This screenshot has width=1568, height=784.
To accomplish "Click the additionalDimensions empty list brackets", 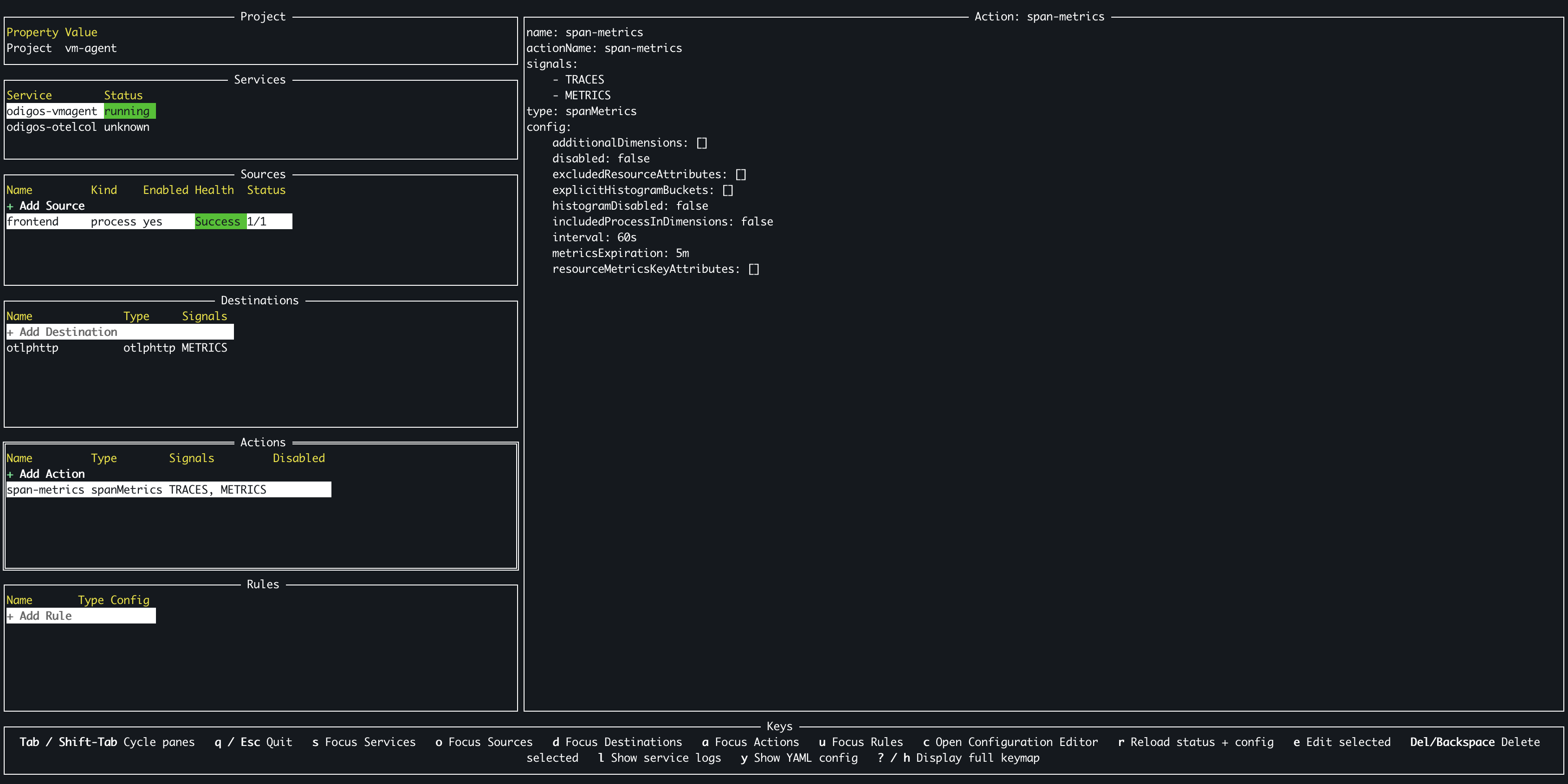I will (702, 143).
